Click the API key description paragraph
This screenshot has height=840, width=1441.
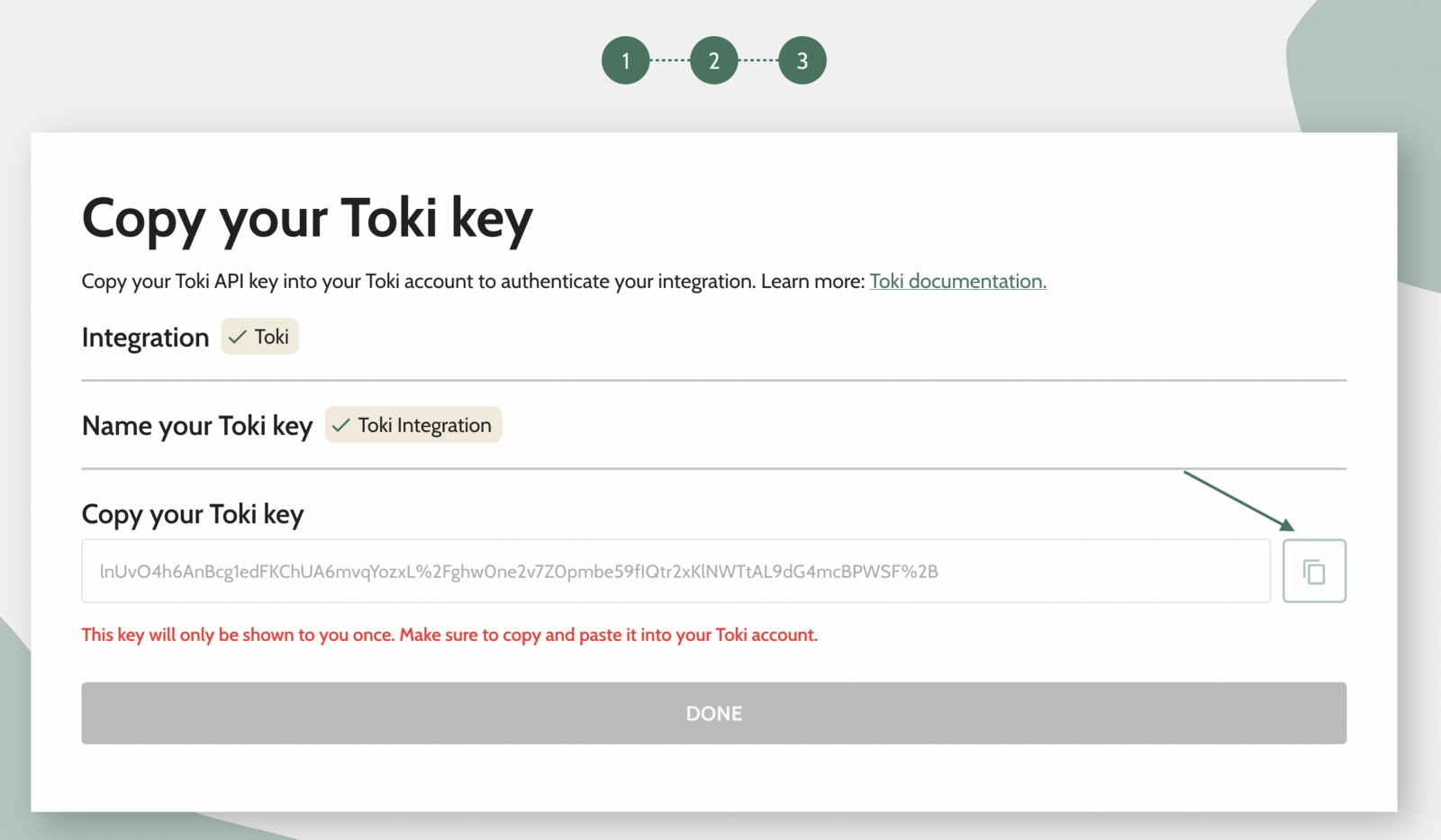564,281
